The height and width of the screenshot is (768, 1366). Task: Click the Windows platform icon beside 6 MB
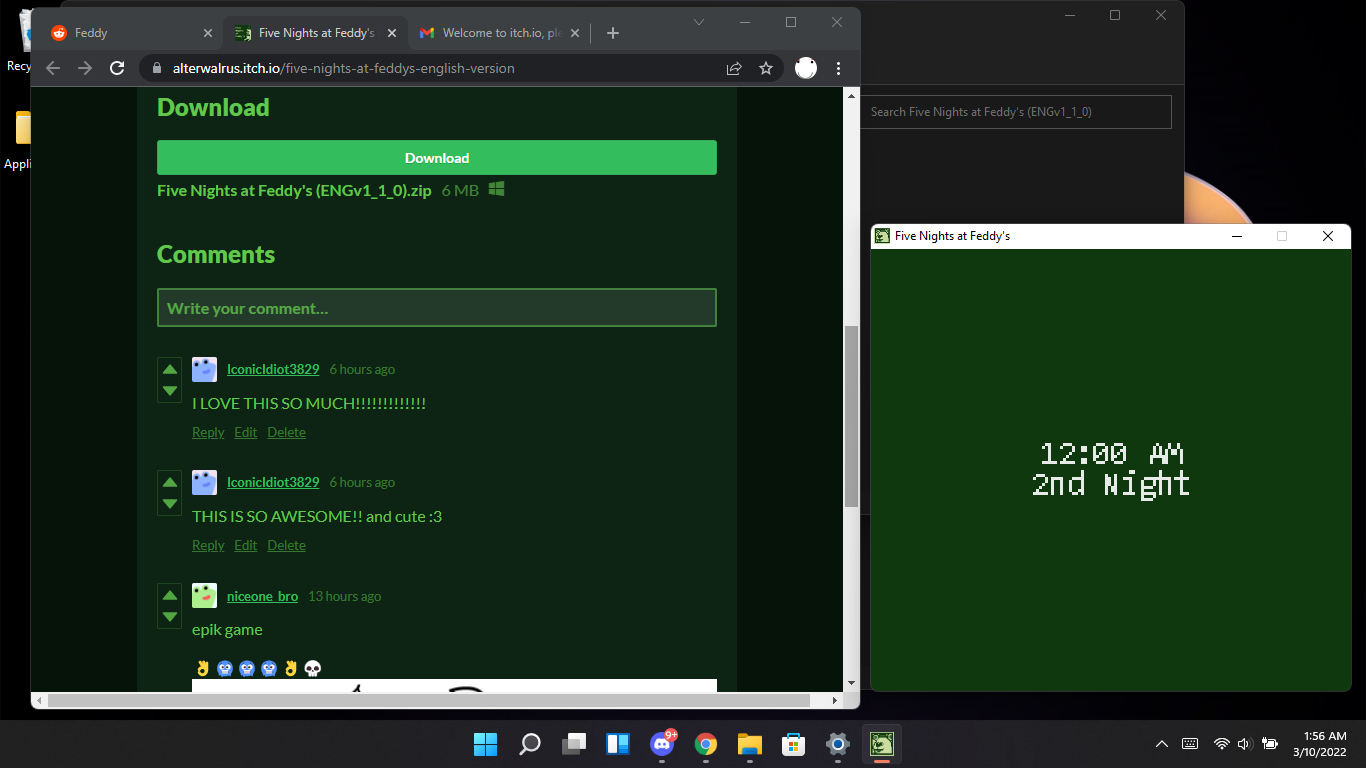(x=496, y=189)
